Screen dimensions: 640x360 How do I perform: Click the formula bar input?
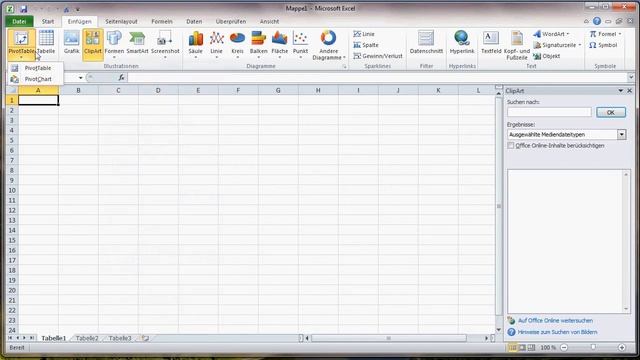[x=377, y=77]
